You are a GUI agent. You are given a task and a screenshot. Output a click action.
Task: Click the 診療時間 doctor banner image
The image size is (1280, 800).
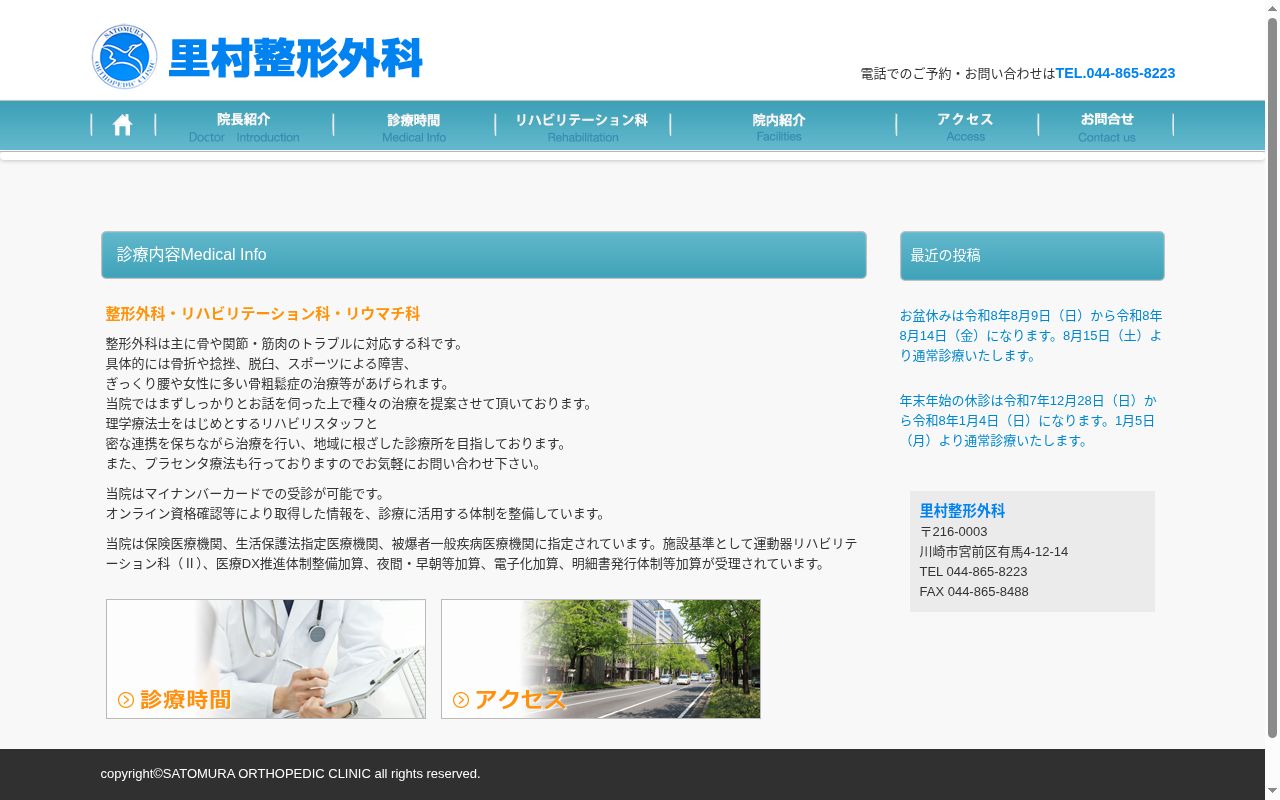[266, 659]
